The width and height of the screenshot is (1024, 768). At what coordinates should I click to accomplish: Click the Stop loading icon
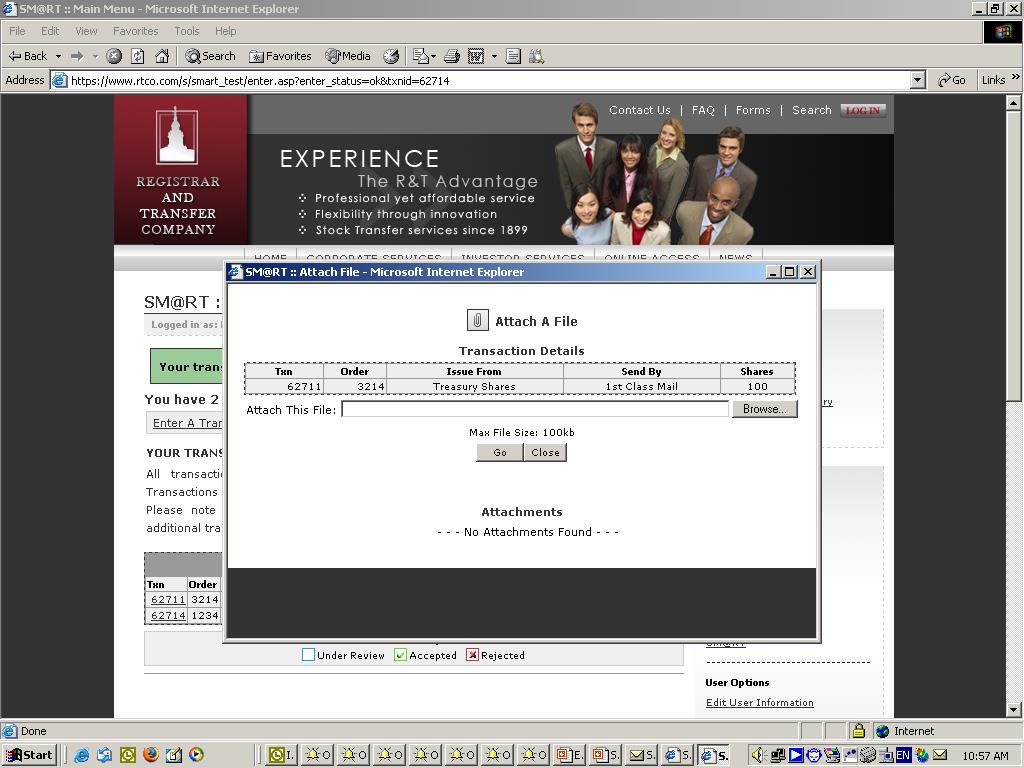coord(114,56)
